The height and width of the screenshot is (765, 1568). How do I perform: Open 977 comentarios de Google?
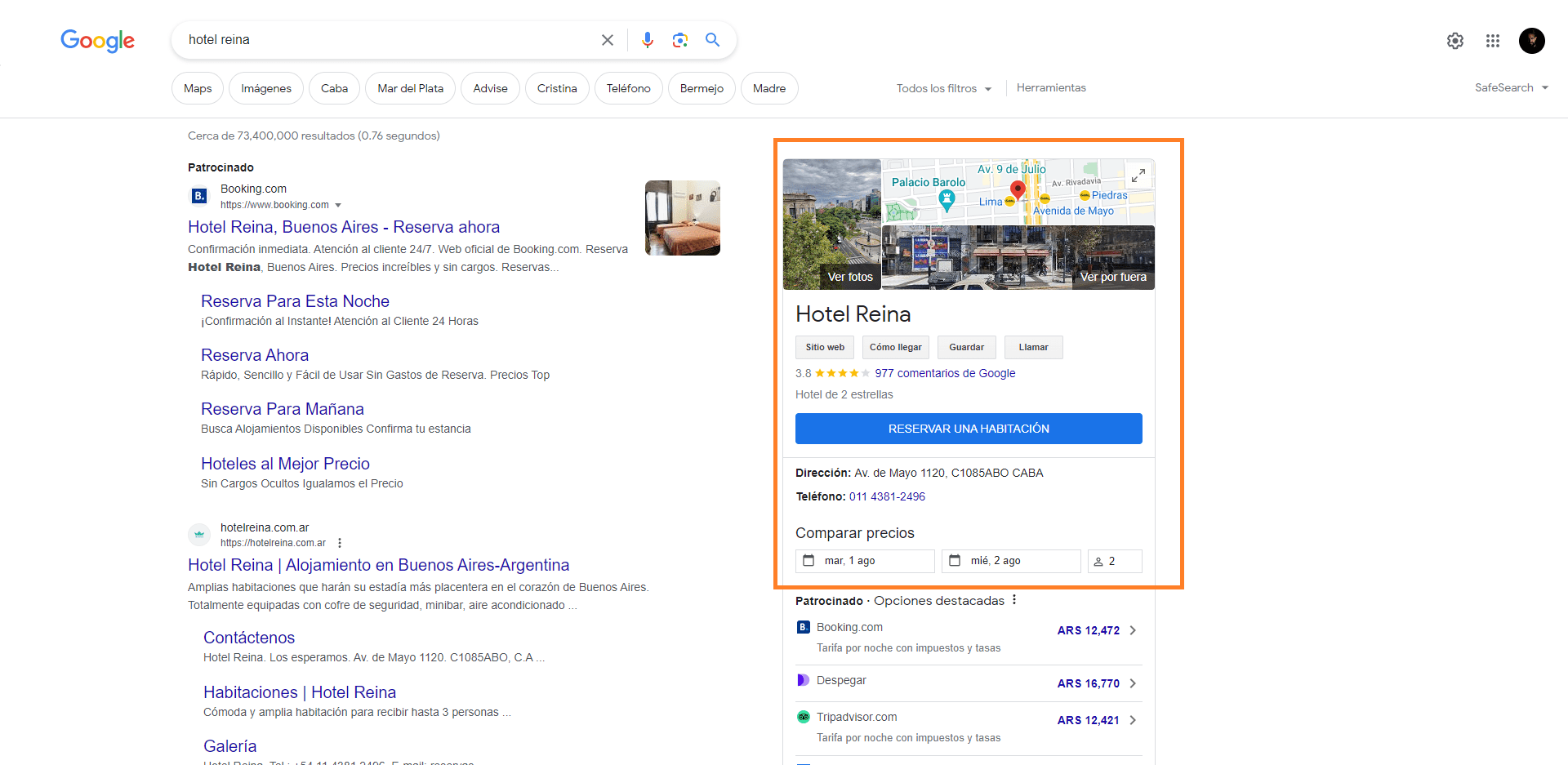click(x=945, y=373)
